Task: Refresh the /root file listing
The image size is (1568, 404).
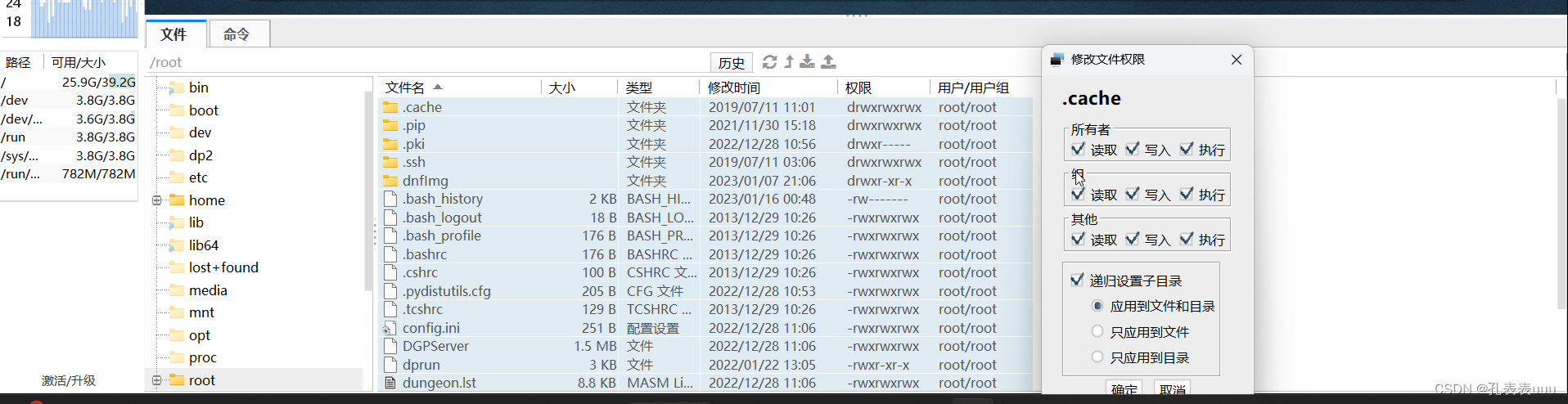Action: click(x=769, y=62)
